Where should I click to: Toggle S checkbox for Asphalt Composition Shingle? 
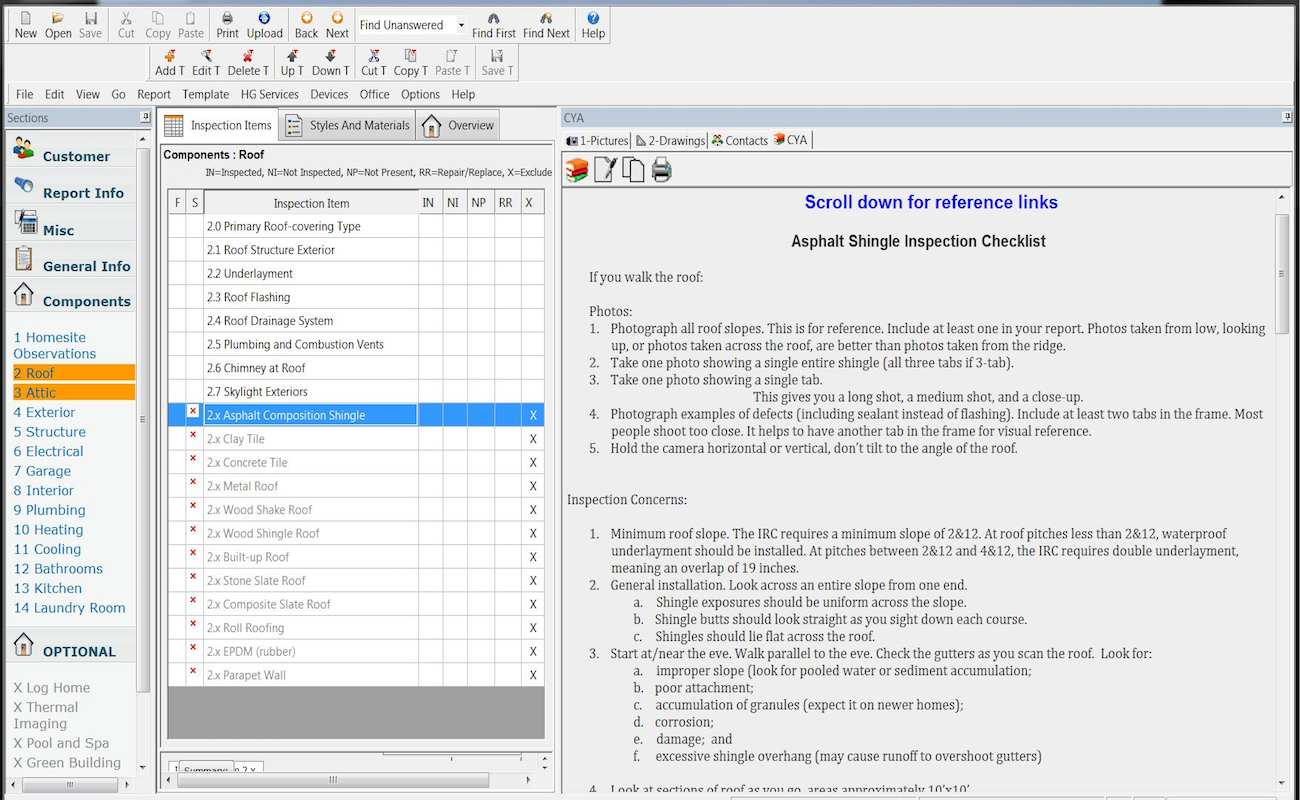(193, 411)
